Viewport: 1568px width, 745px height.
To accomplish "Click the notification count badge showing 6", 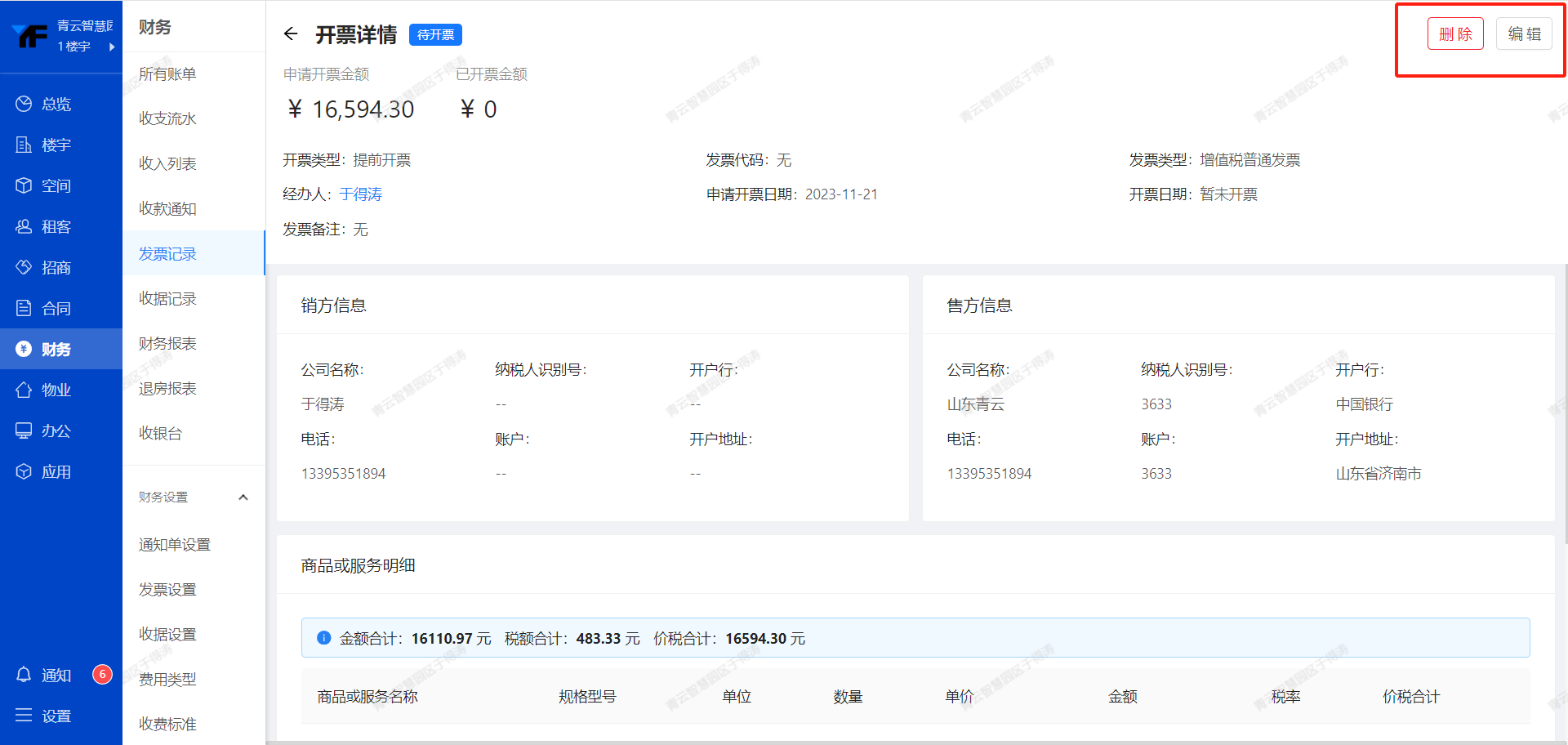I will (102, 674).
